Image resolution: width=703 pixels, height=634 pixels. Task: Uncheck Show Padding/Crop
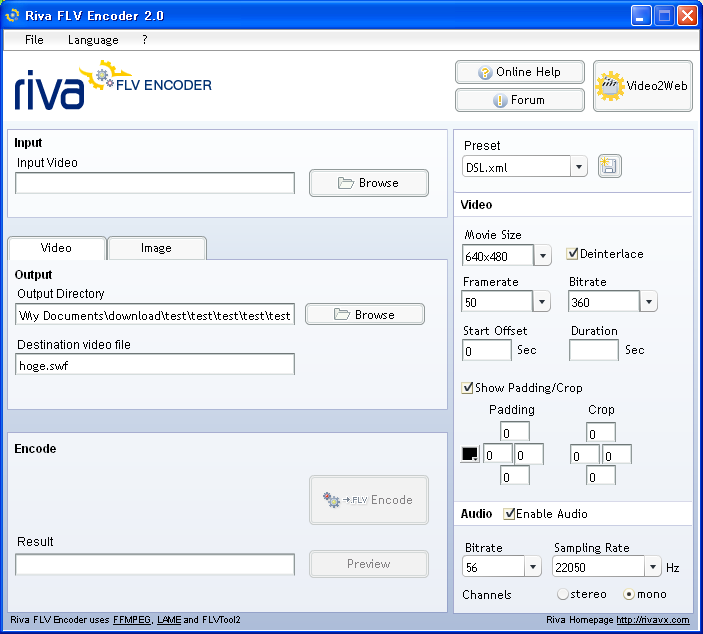click(x=467, y=388)
